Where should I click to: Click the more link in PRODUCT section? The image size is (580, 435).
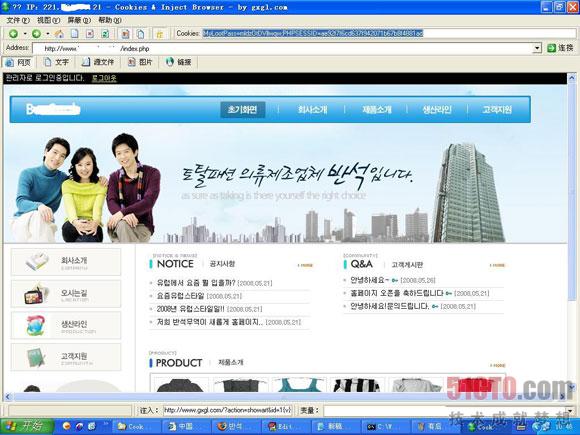tap(498, 365)
